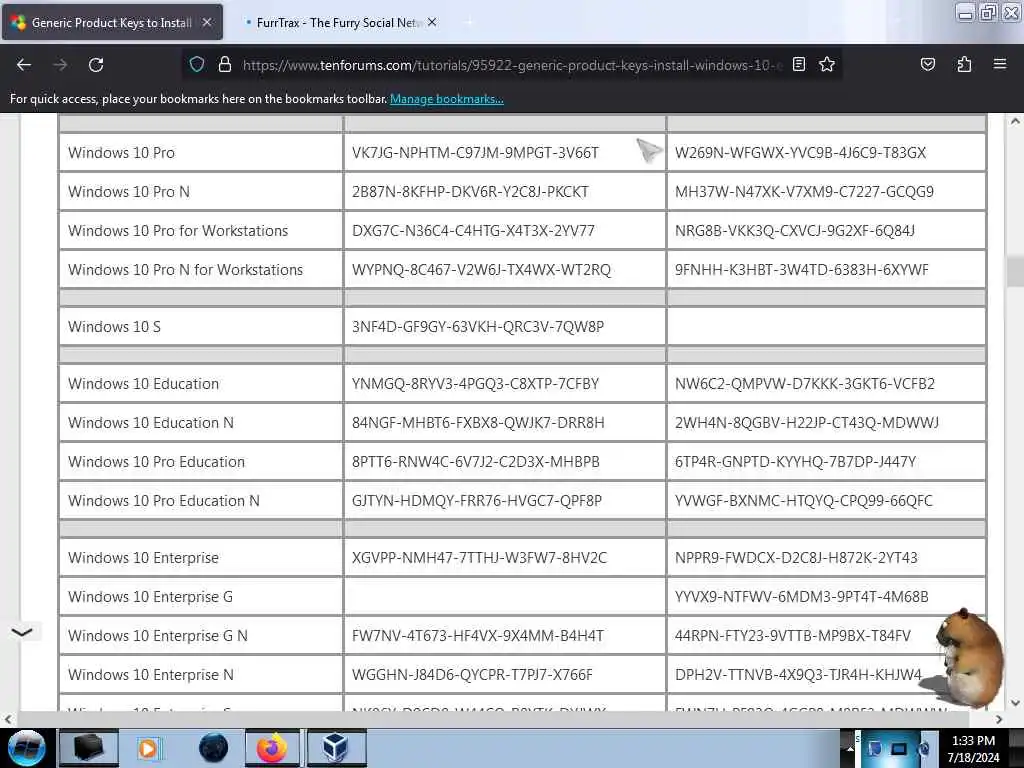This screenshot has height=768, width=1024.
Task: Select the Windows 10 S label
Action: (x=114, y=327)
